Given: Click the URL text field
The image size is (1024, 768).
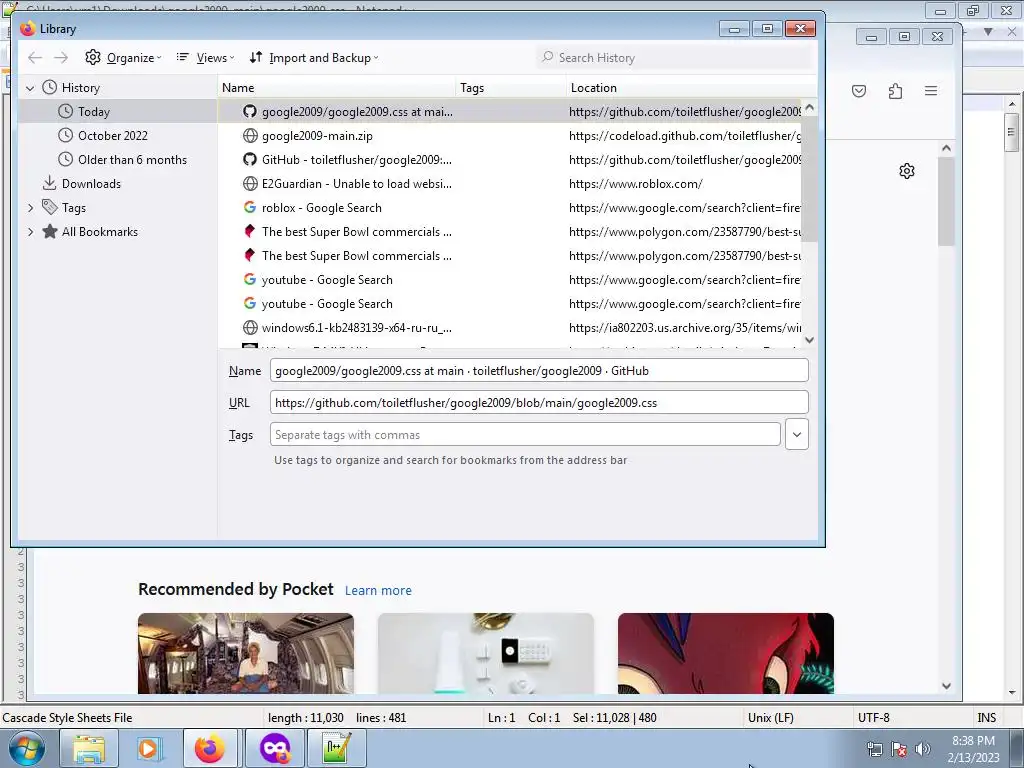Looking at the screenshot, I should (x=539, y=403).
